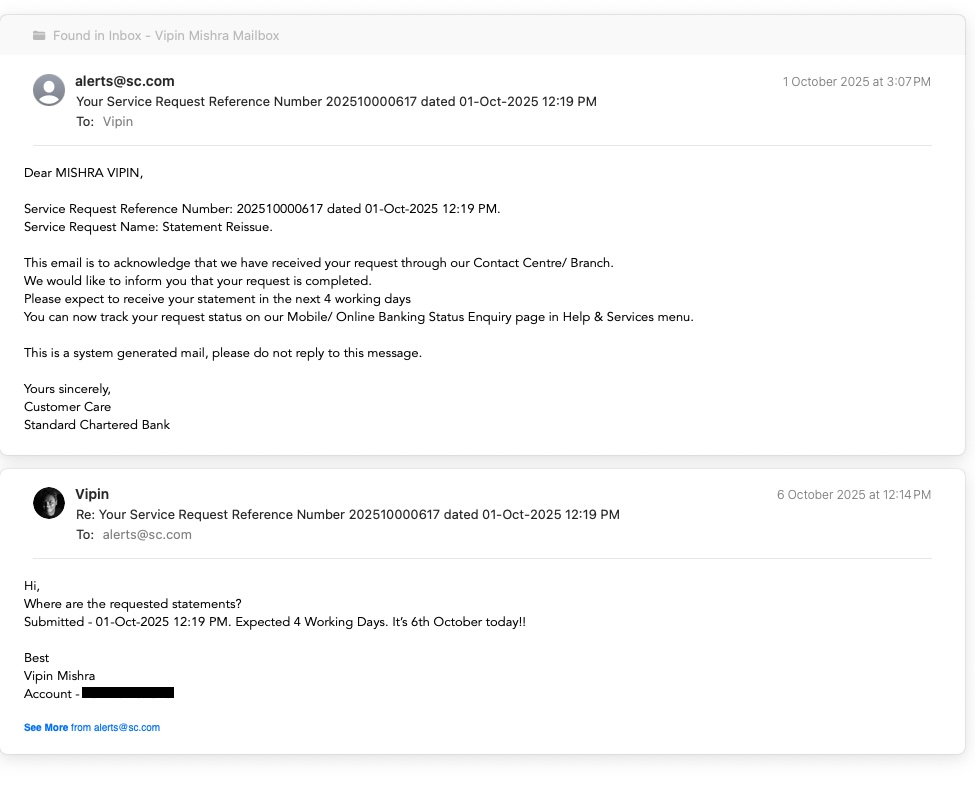This screenshot has height=793, width=975.
Task: Click 'Standard Chartered Bank' signature line
Action: pos(96,425)
